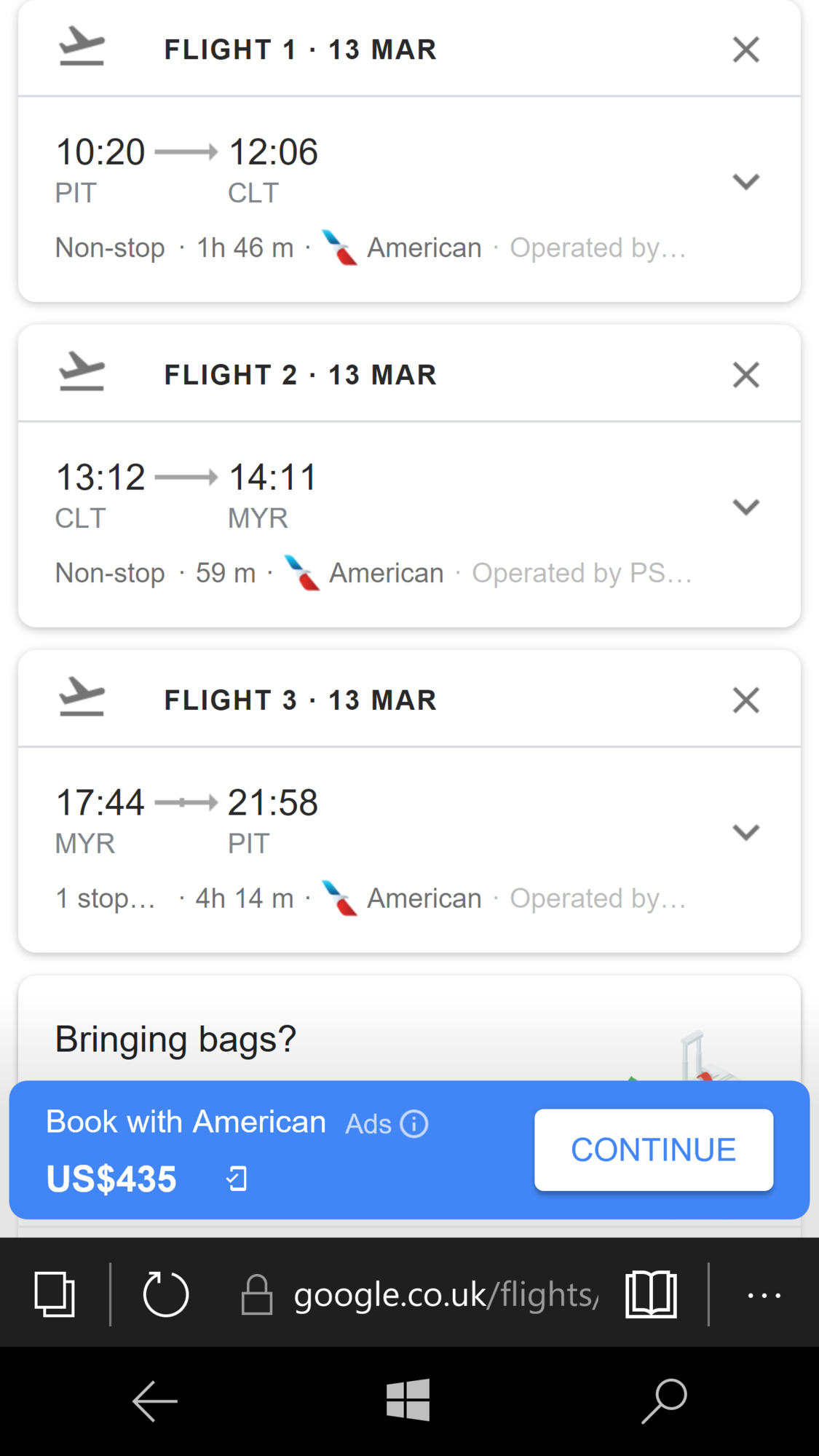Reload the page with refresh icon
The height and width of the screenshot is (1456, 819).
click(166, 1294)
